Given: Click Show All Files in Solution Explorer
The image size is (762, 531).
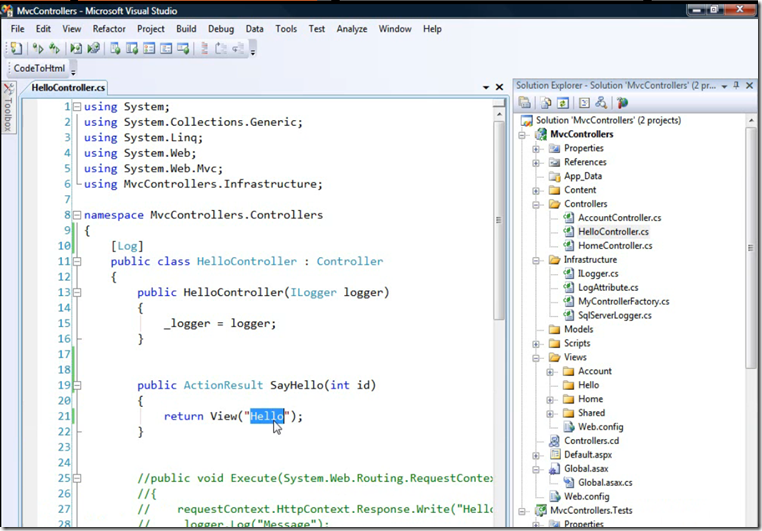Looking at the screenshot, I should coord(546,103).
